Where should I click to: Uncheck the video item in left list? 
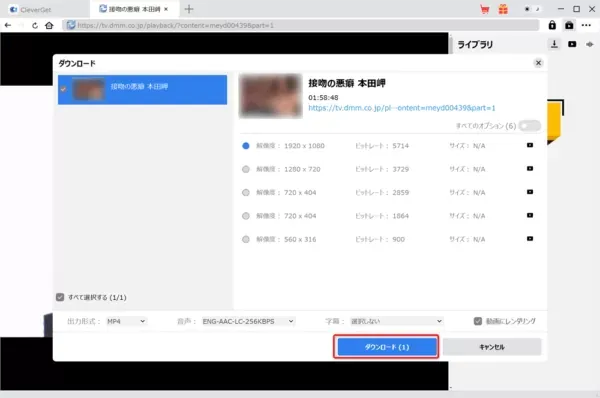tap(63, 89)
